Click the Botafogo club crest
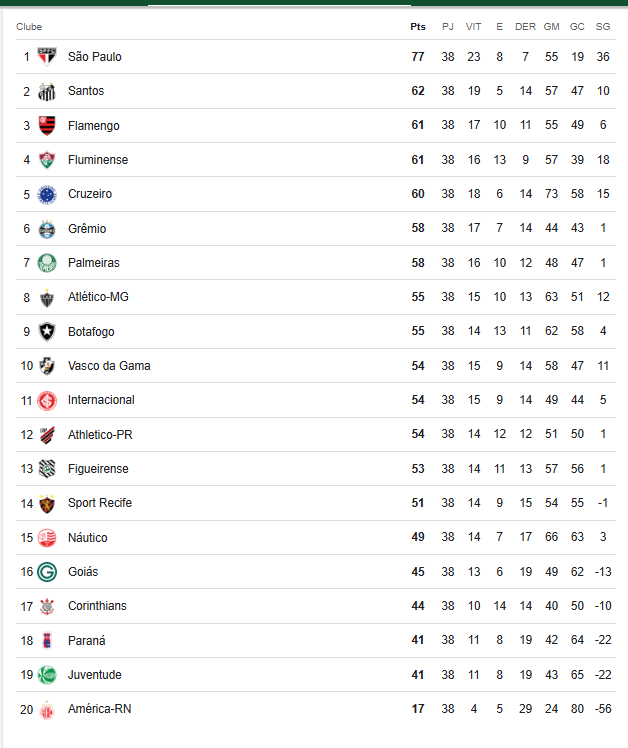Screen dimensions: 628x748 [x=47, y=331]
